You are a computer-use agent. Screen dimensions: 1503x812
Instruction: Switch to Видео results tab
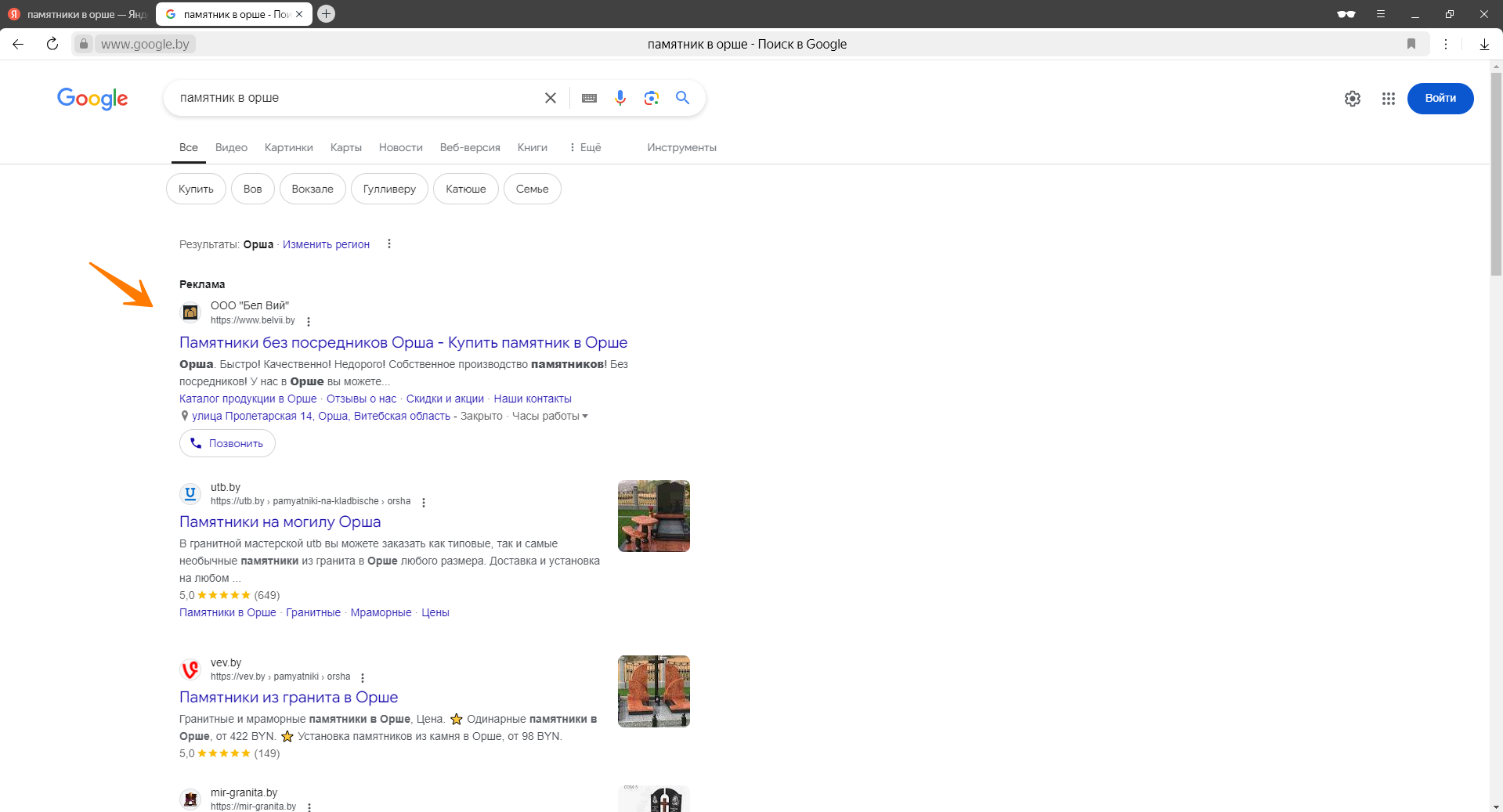pos(231,147)
